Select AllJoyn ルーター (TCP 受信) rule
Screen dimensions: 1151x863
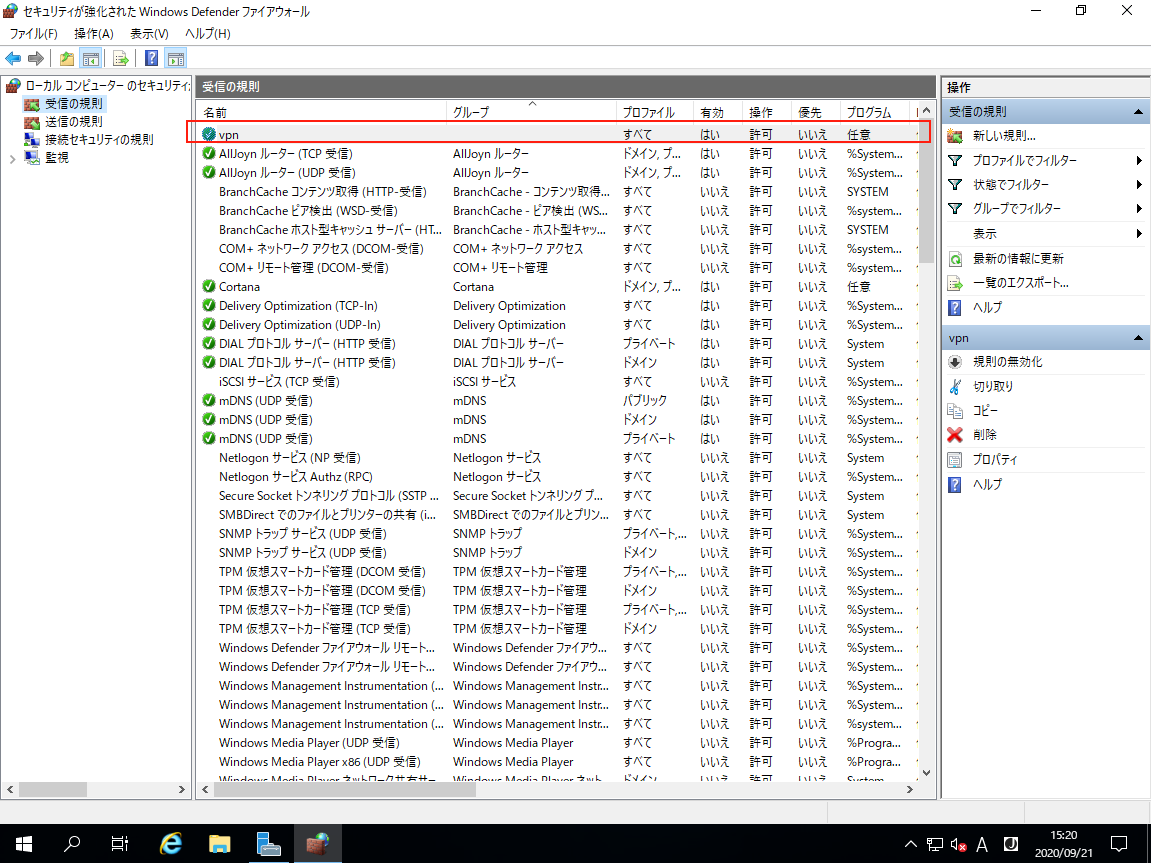[558, 153]
